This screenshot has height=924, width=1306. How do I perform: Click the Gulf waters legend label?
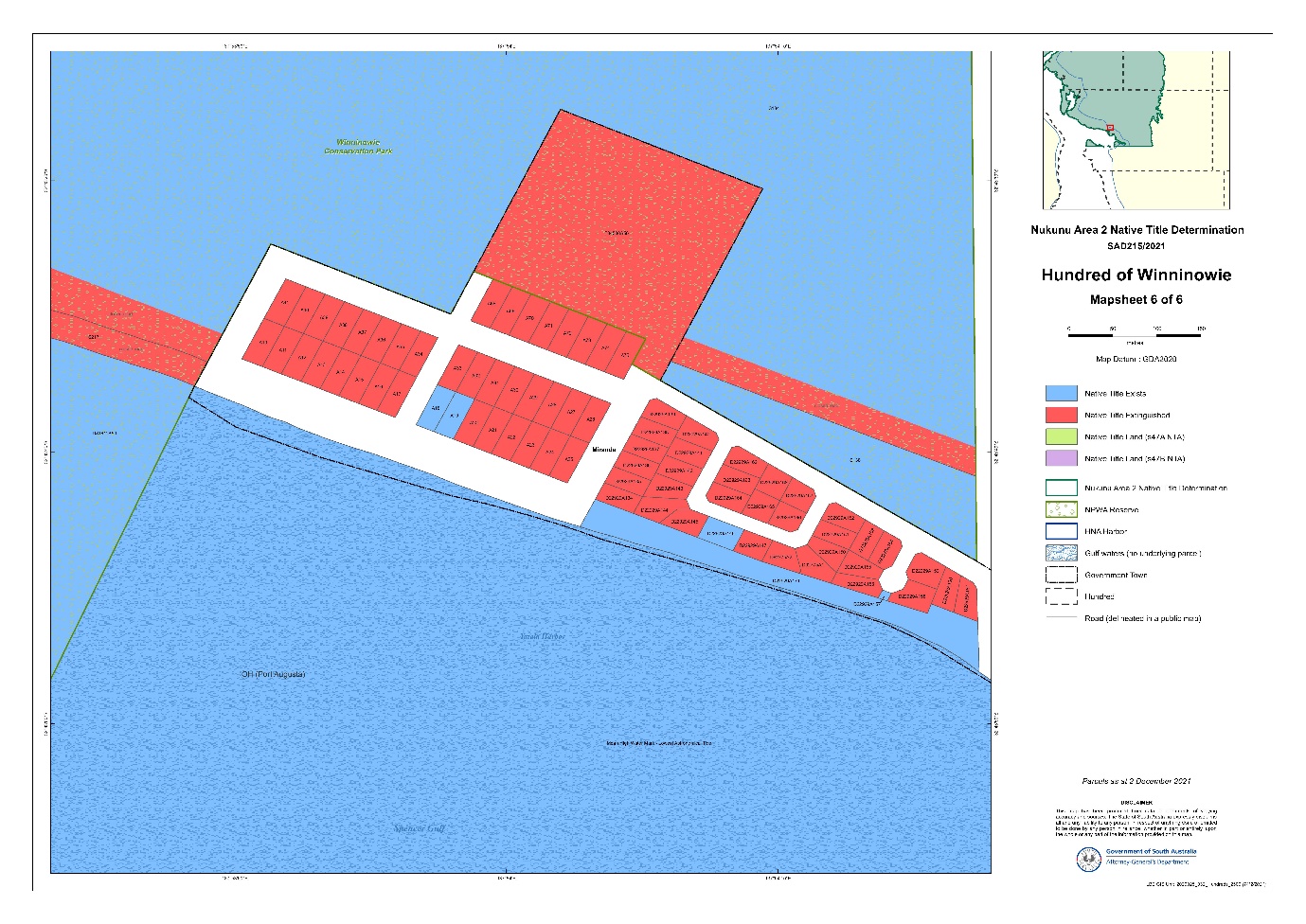(1143, 553)
